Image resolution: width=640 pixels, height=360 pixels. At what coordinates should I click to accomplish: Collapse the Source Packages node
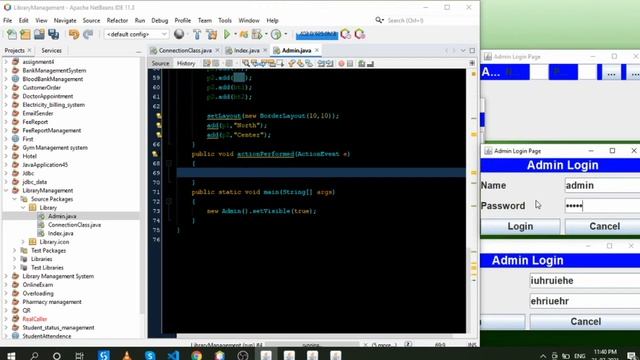pos(14,199)
